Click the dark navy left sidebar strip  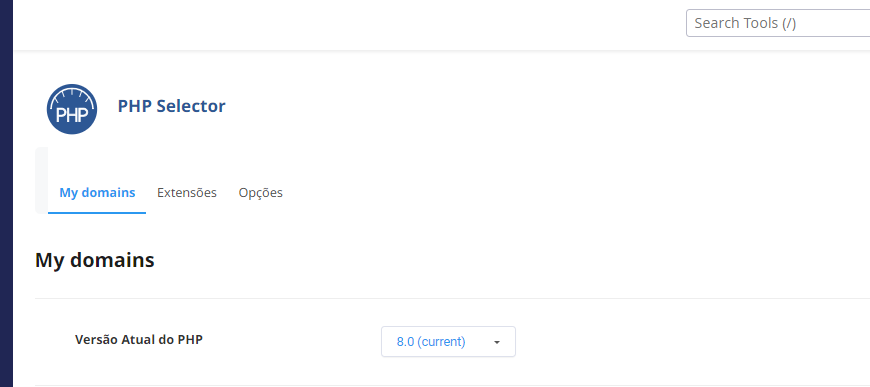pos(6,193)
